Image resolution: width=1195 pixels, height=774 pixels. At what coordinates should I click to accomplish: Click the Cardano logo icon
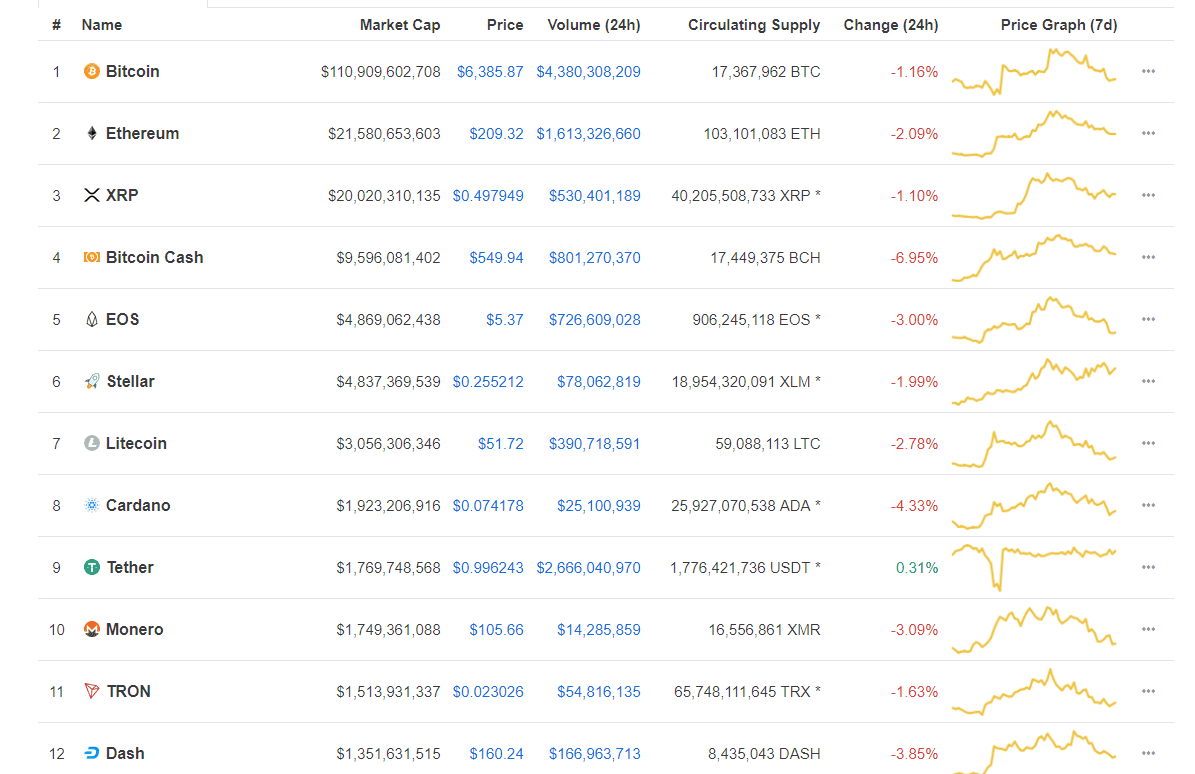[x=91, y=505]
